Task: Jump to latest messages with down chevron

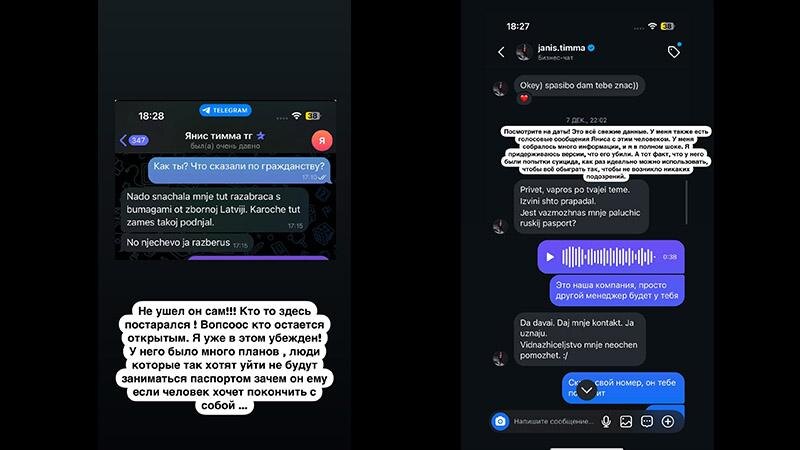Action: pyautogui.click(x=587, y=390)
